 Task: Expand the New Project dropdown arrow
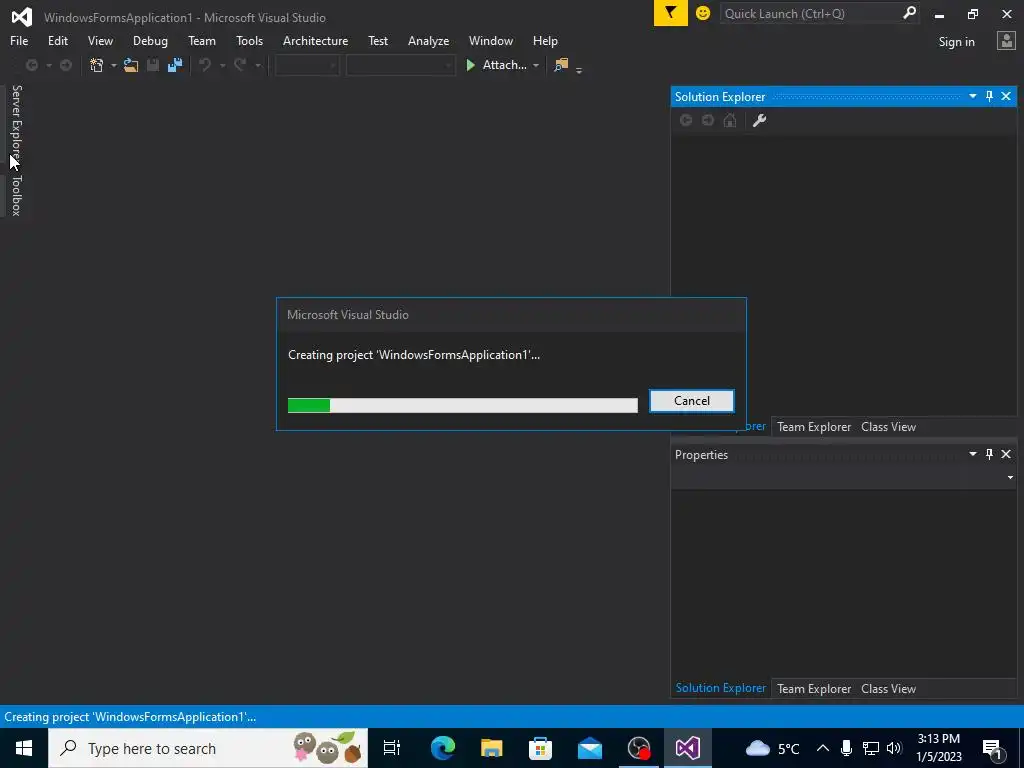coord(113,65)
